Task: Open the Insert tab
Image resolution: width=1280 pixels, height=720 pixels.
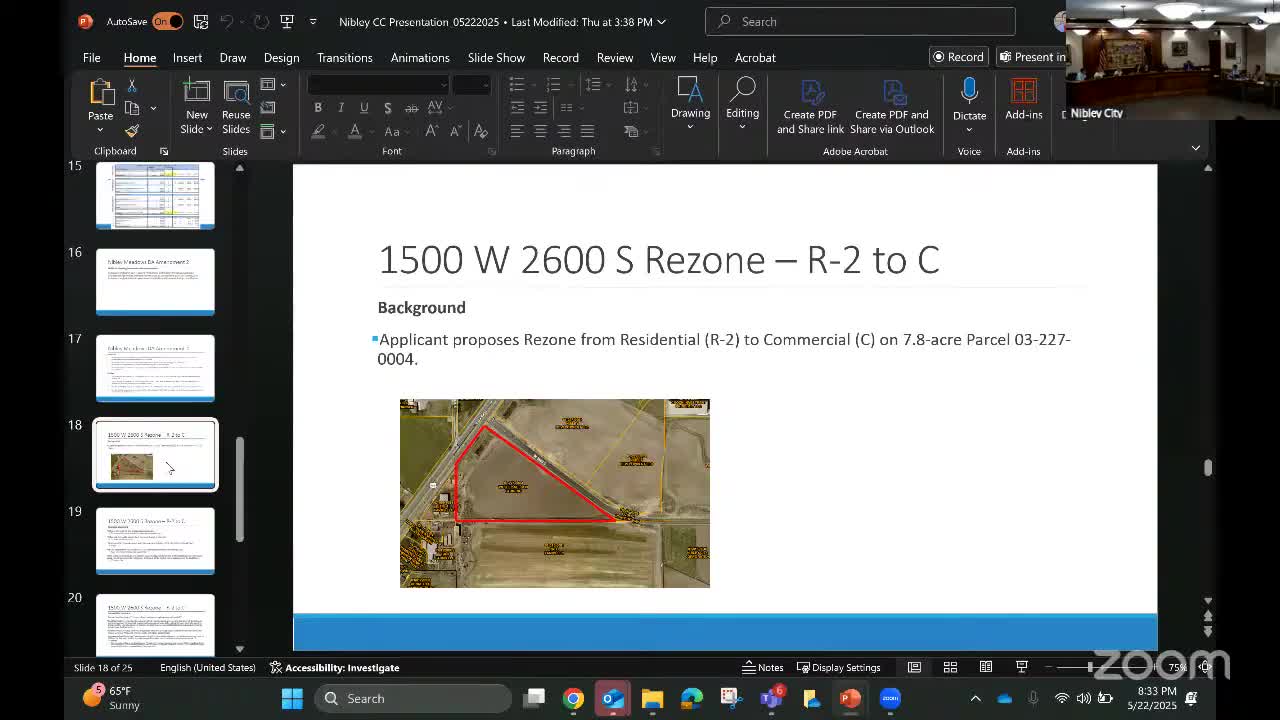Action: (x=187, y=57)
